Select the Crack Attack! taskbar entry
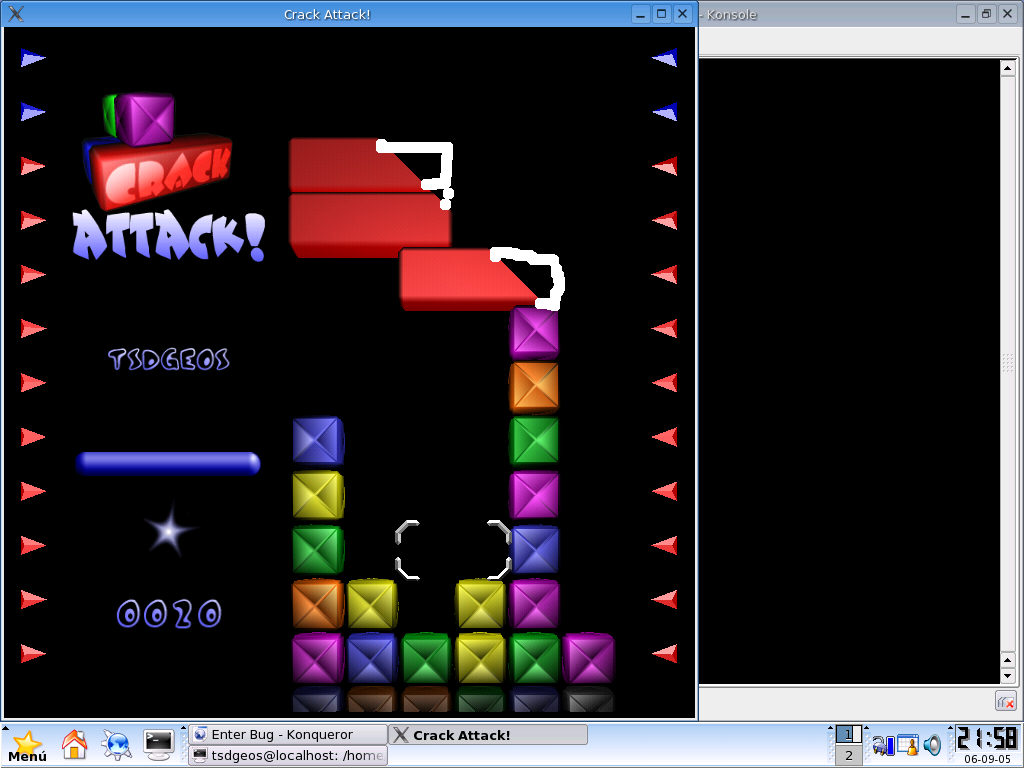 click(x=487, y=735)
